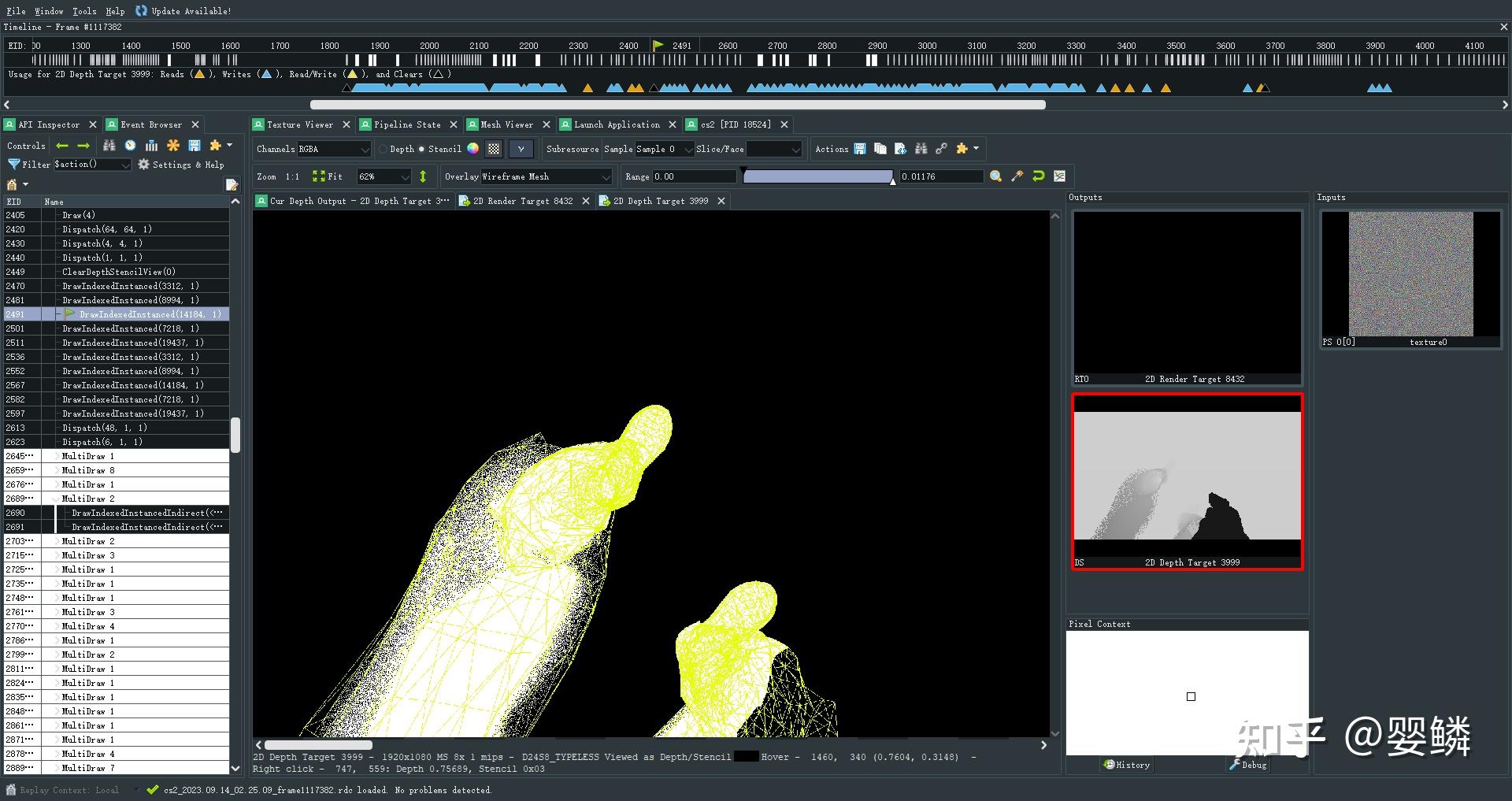
Task: Expand the MultiDraw 7 row
Action: click(57, 768)
